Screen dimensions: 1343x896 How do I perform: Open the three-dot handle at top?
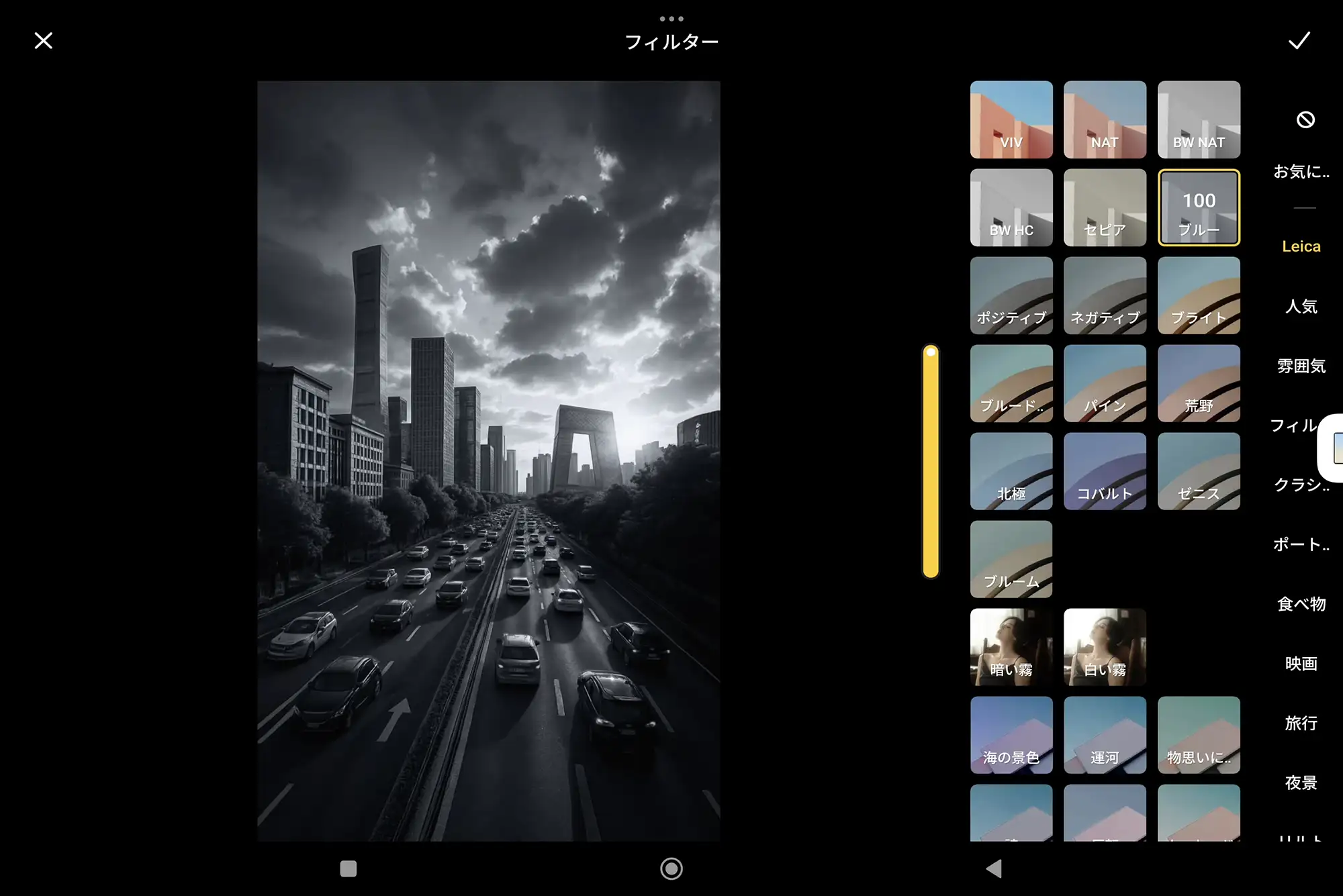671,19
